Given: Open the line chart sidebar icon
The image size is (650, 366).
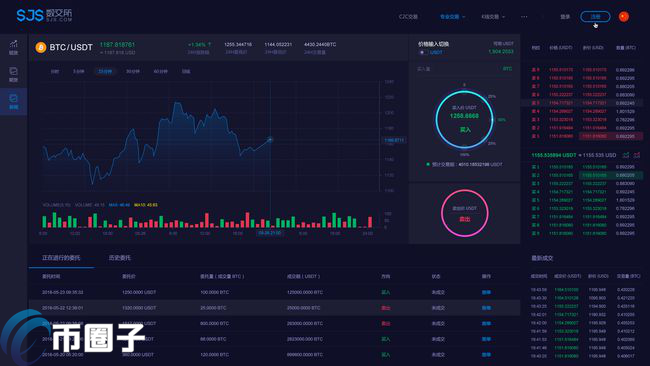Looking at the screenshot, I should (14, 47).
